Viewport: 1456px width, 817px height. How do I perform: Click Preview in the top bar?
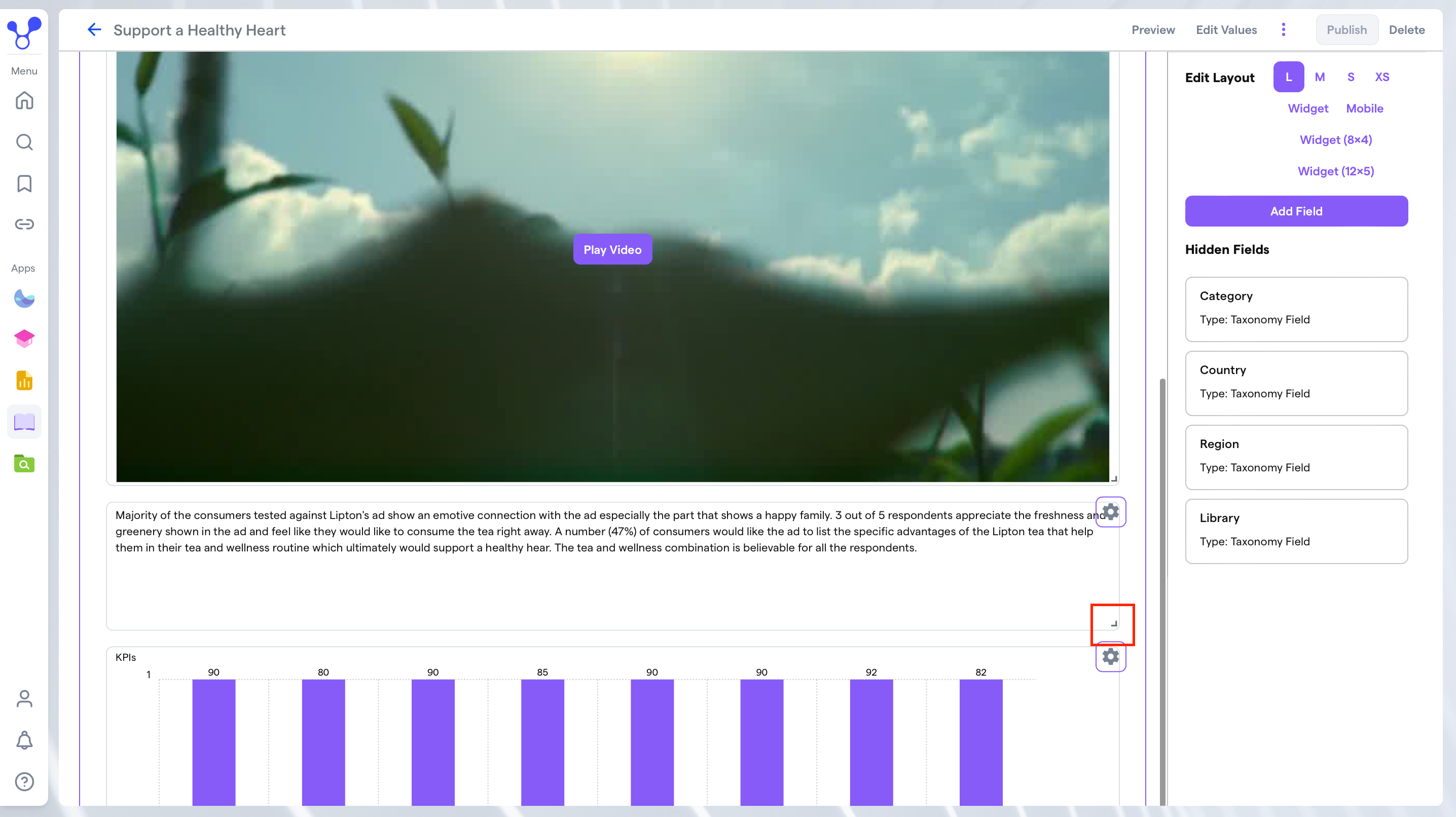pyautogui.click(x=1153, y=29)
